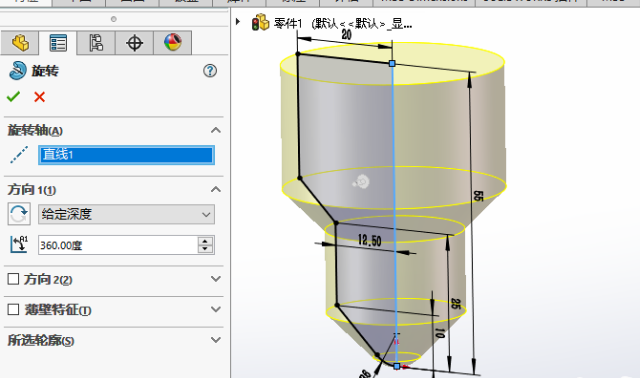Image resolution: width=640 pixels, height=378 pixels.
Task: Expand the 零件1 flyout tree node
Action: (238, 21)
